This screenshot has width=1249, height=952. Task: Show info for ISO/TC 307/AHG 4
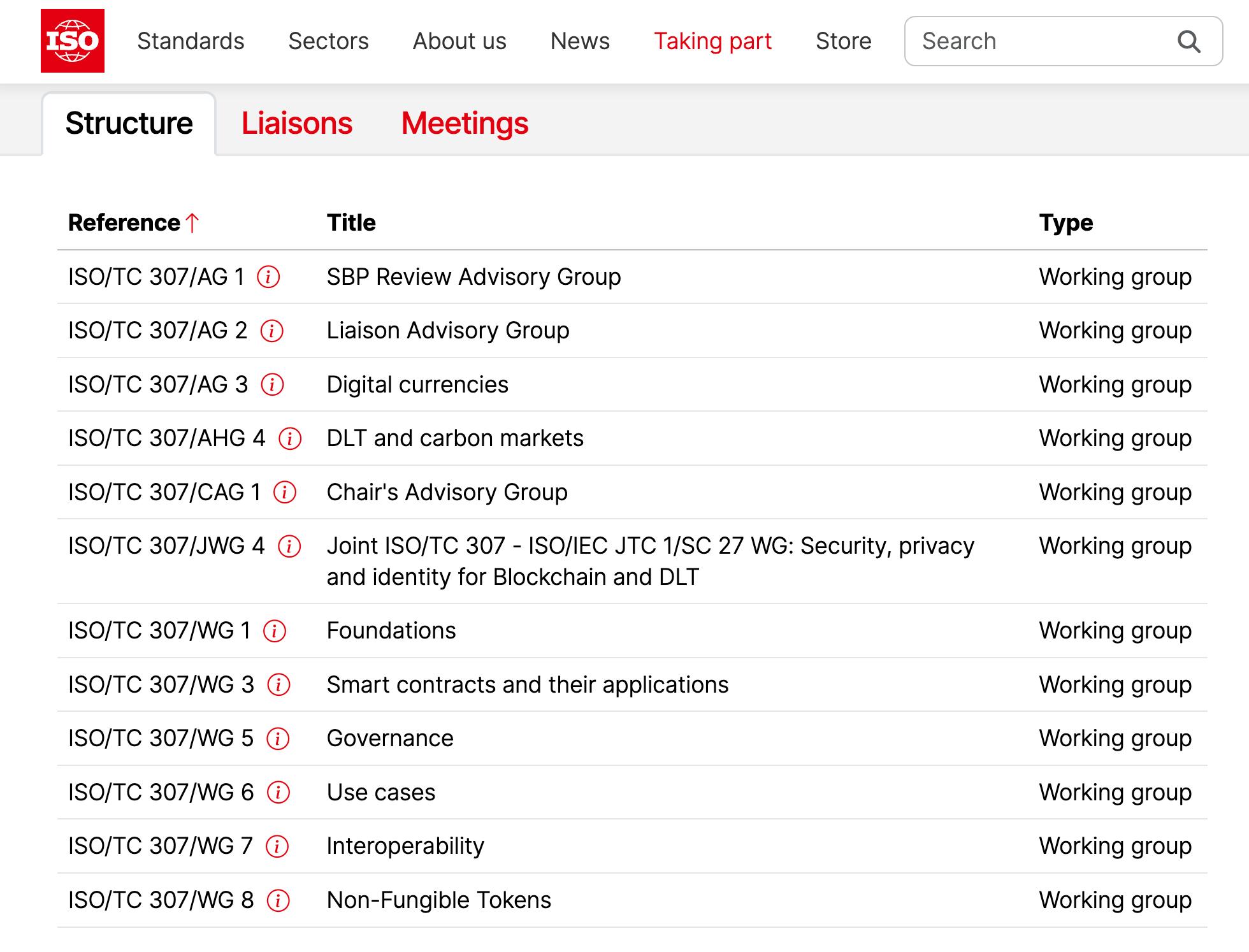tap(290, 438)
